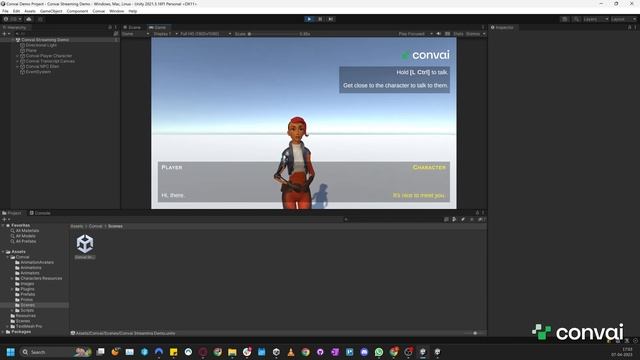The height and width of the screenshot is (360, 640).
Task: Expand the Scripts folder
Action: point(13,310)
